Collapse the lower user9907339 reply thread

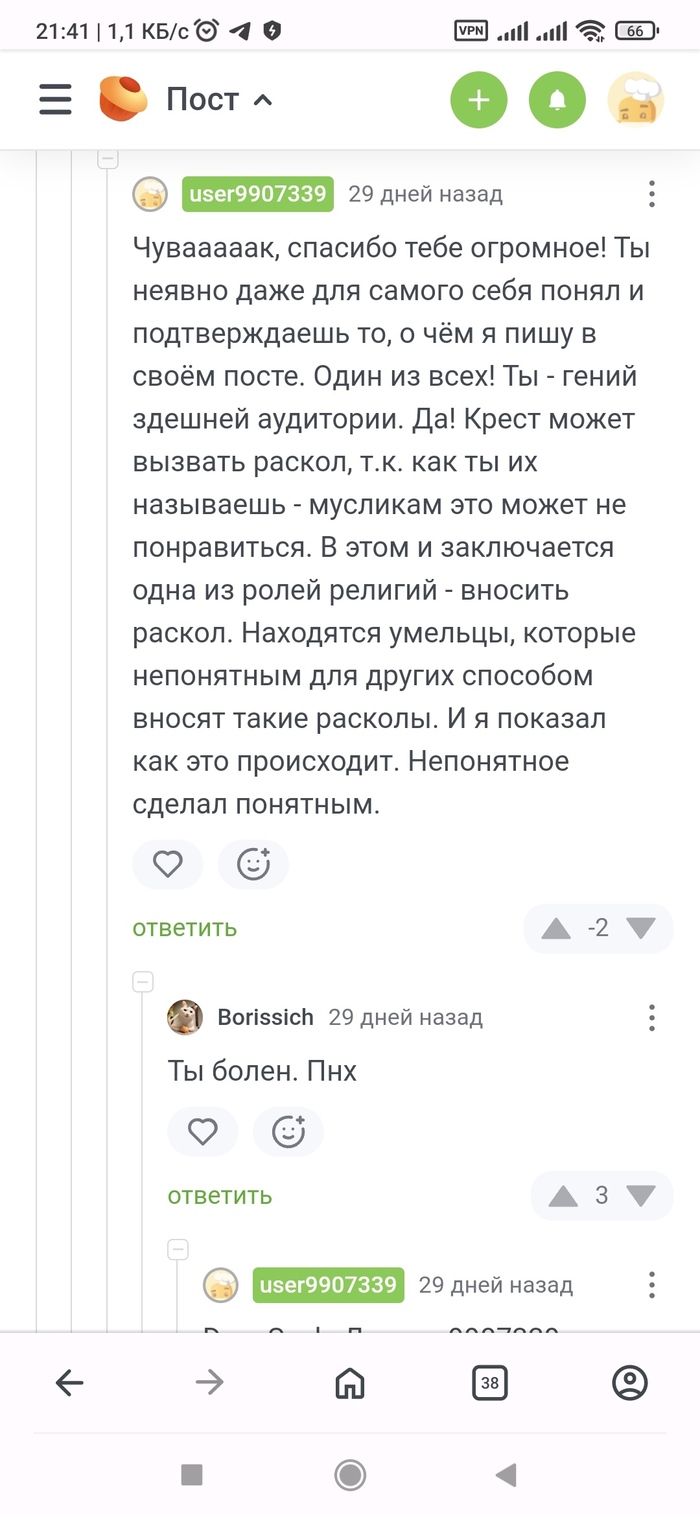(x=178, y=1249)
